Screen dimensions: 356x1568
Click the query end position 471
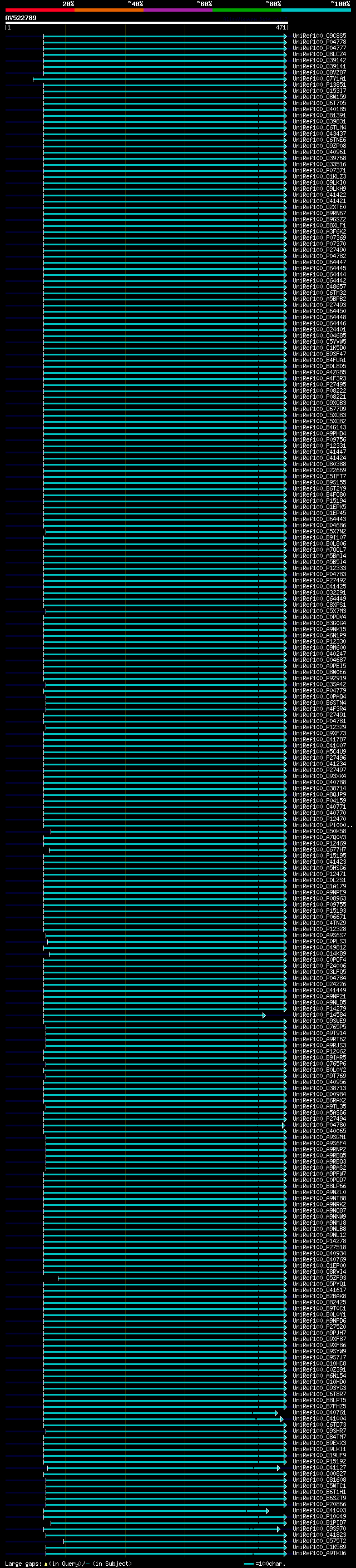[x=280, y=27]
